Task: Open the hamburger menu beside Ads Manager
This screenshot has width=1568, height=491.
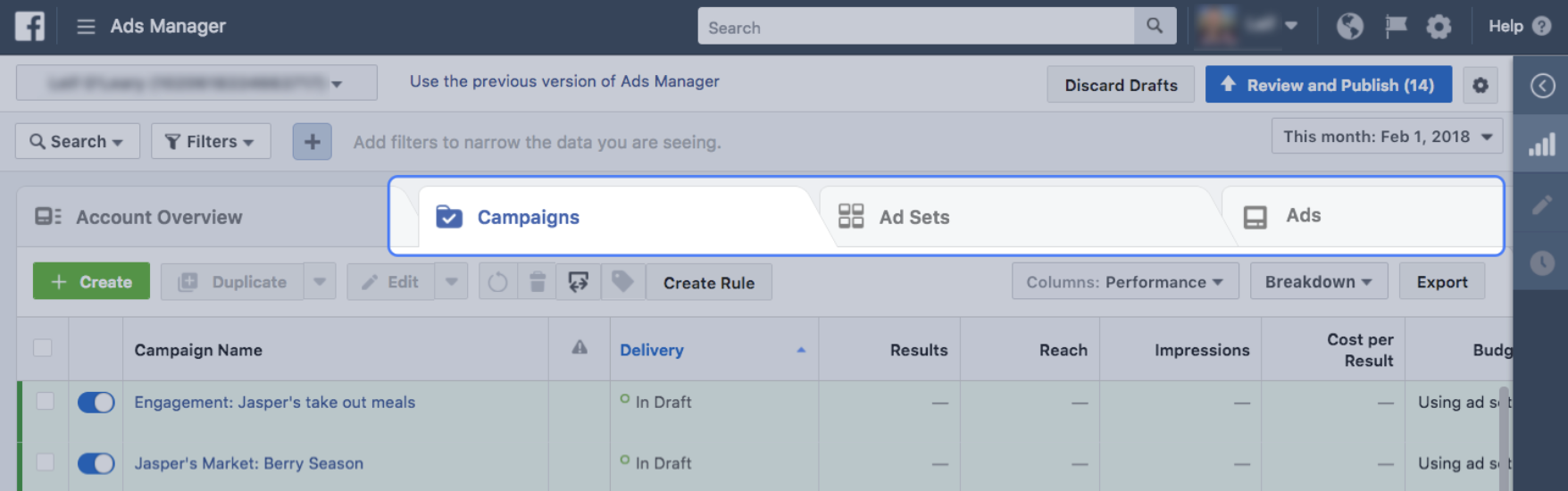Action: point(86,27)
